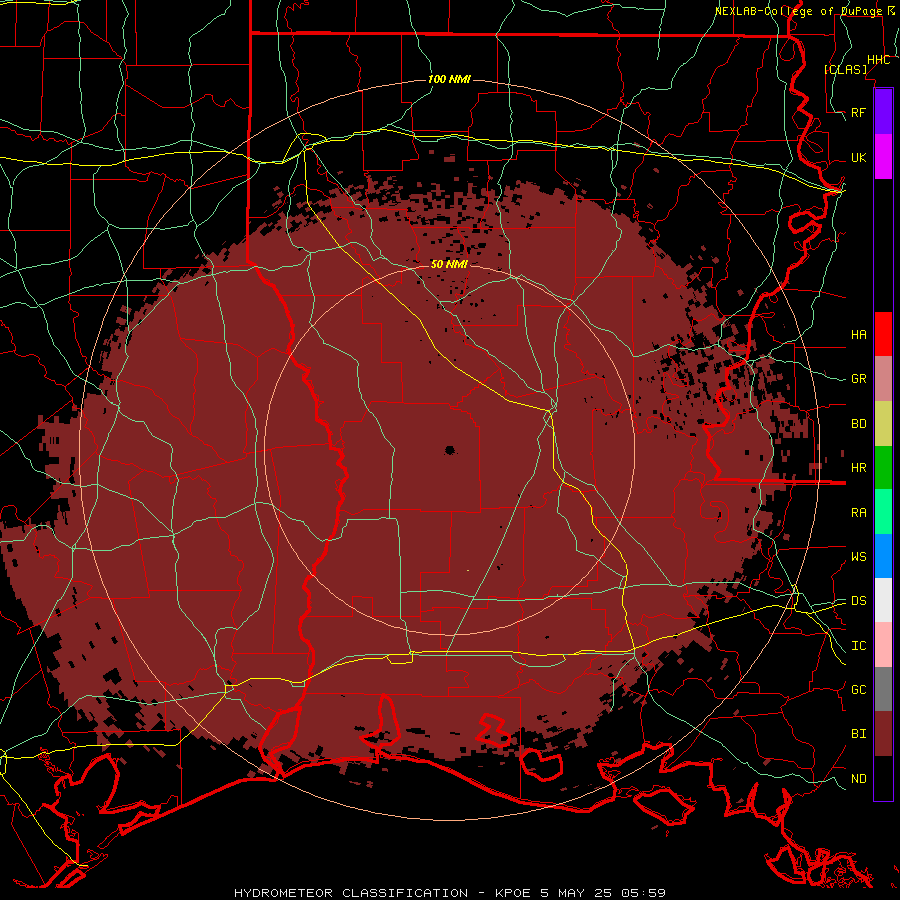Click the UK legend label
900x900 pixels.
[859, 157]
